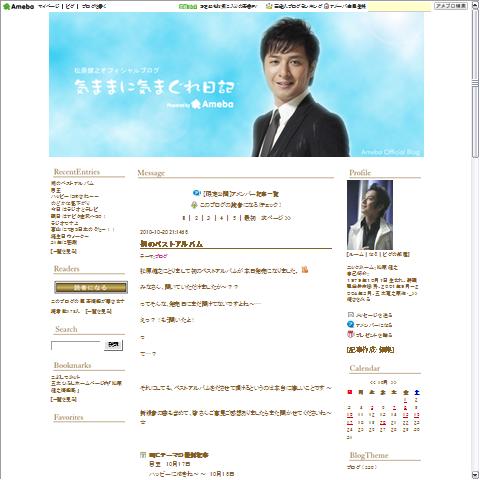Open 一覧を見る link in Readers section
Viewport: 480px width, 480px height.
98,311
